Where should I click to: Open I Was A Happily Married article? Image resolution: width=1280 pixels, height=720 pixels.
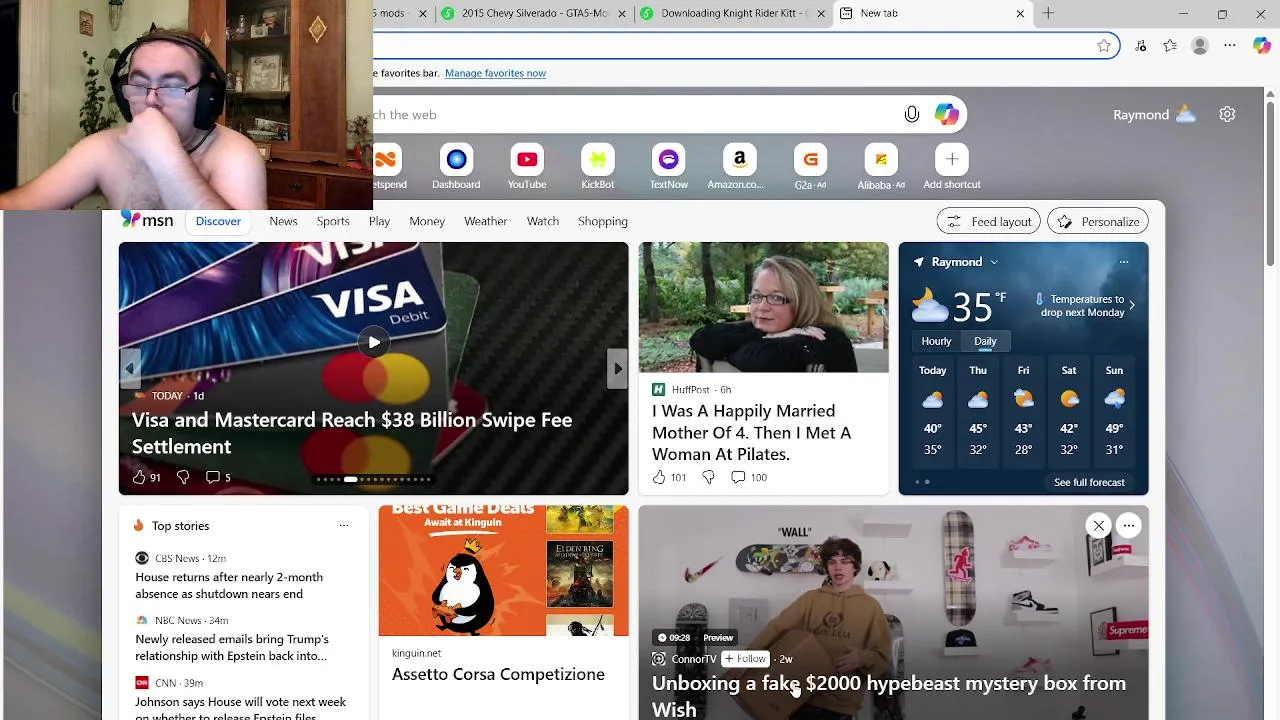tap(751, 432)
